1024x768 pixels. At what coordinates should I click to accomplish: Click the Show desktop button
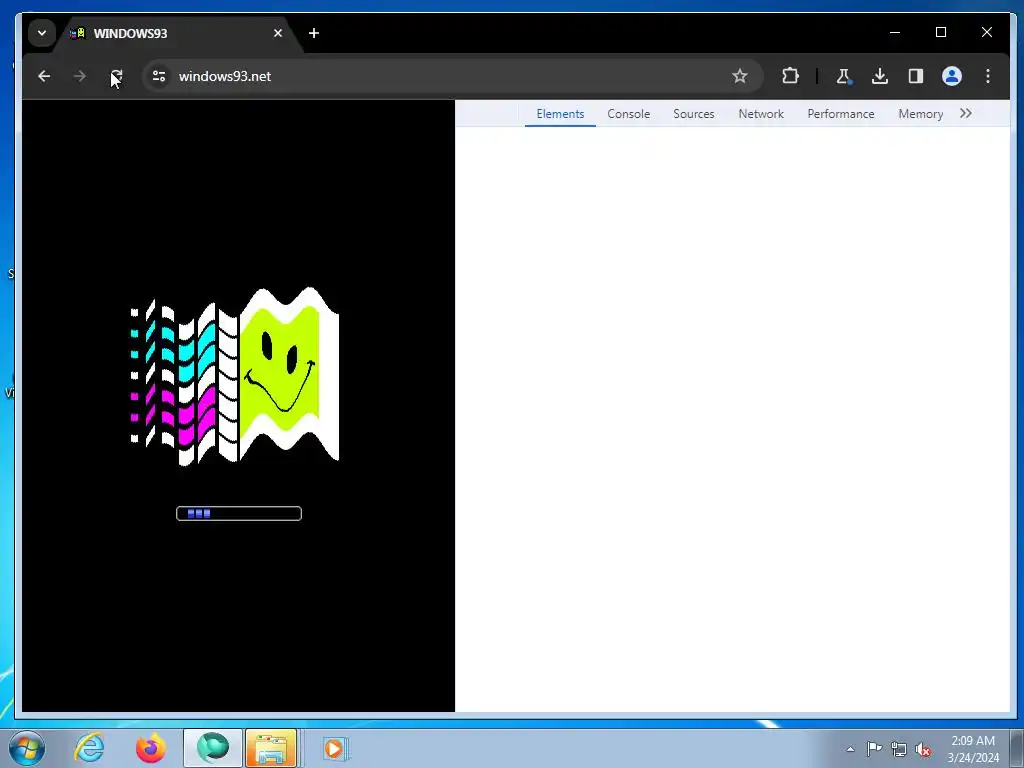click(1017, 748)
